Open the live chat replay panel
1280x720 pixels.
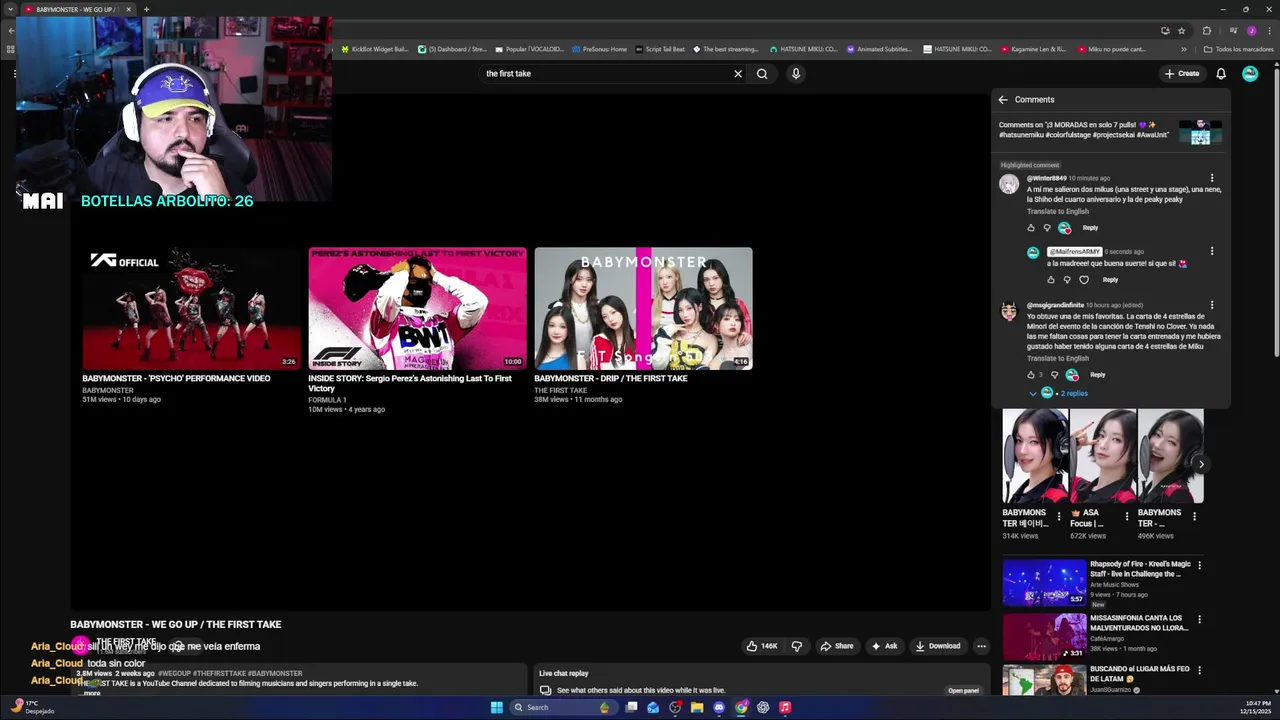coord(963,691)
